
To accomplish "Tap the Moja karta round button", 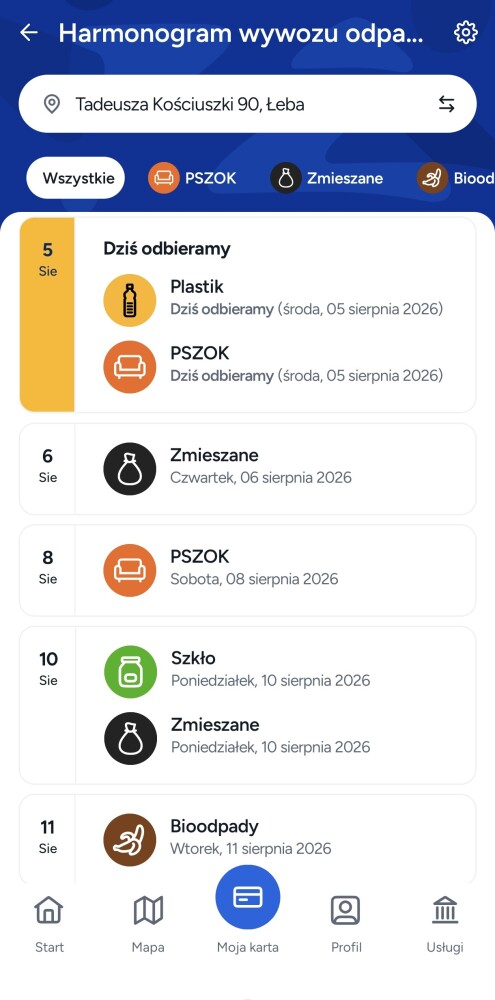I will coord(248,897).
